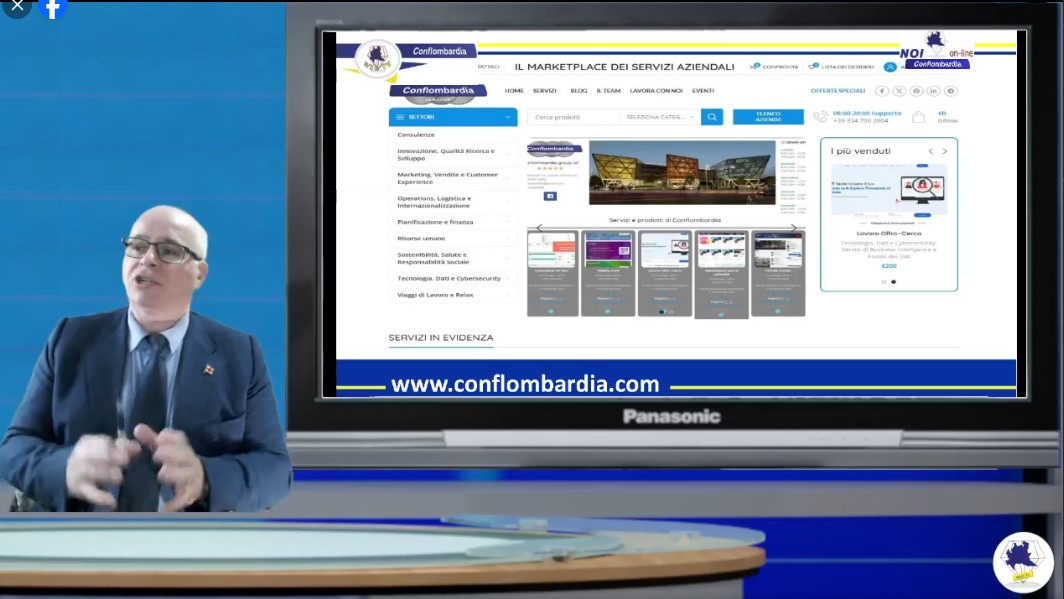
Task: Click the LinkedIn social icon
Action: [934, 91]
